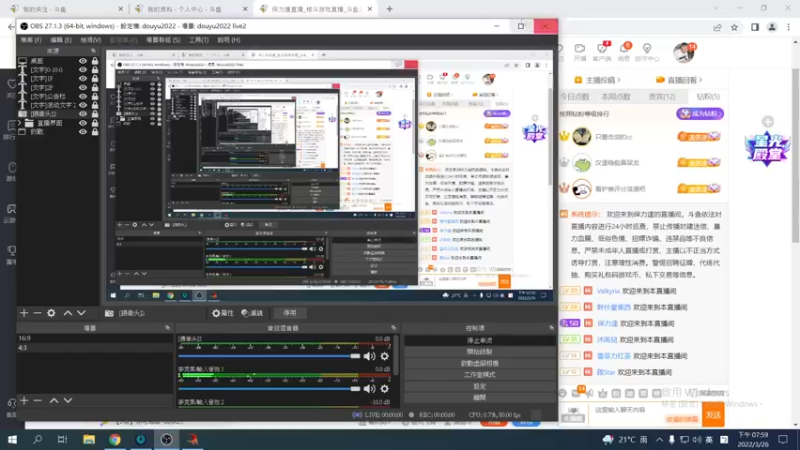Move the selected source up
This screenshot has width=800, height=450.
(x=67, y=313)
